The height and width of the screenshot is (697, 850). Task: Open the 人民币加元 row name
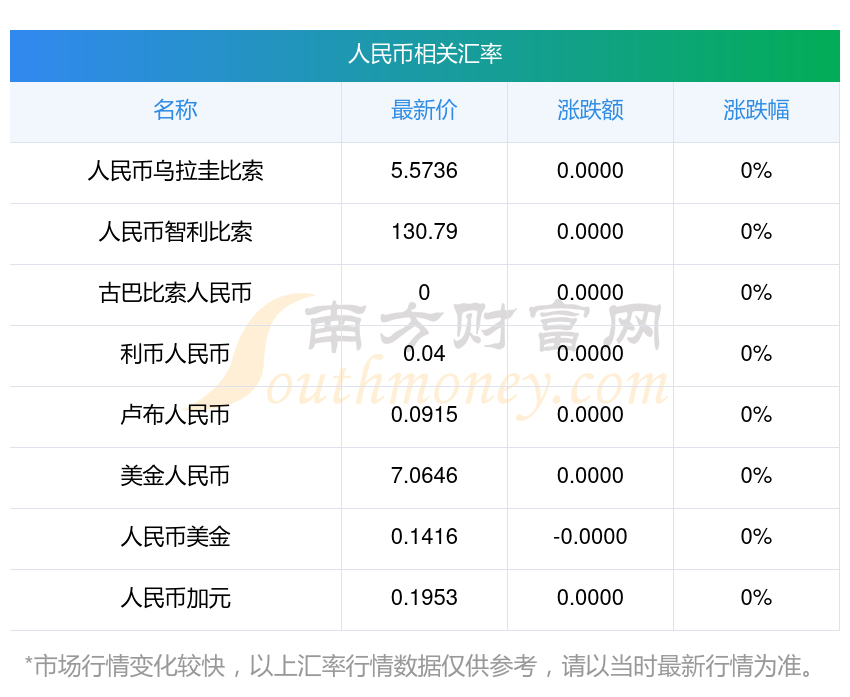click(x=175, y=598)
